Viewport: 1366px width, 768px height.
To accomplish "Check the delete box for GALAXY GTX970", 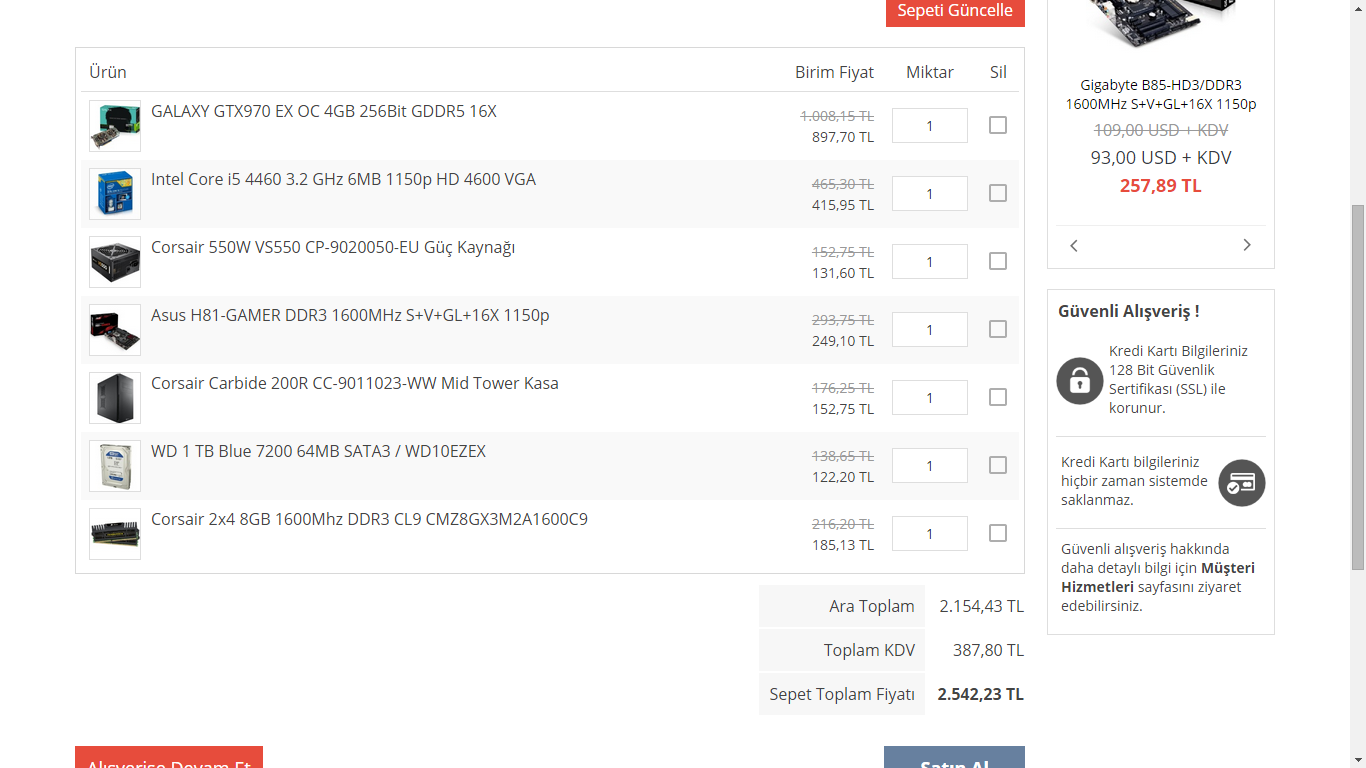I will click(998, 125).
